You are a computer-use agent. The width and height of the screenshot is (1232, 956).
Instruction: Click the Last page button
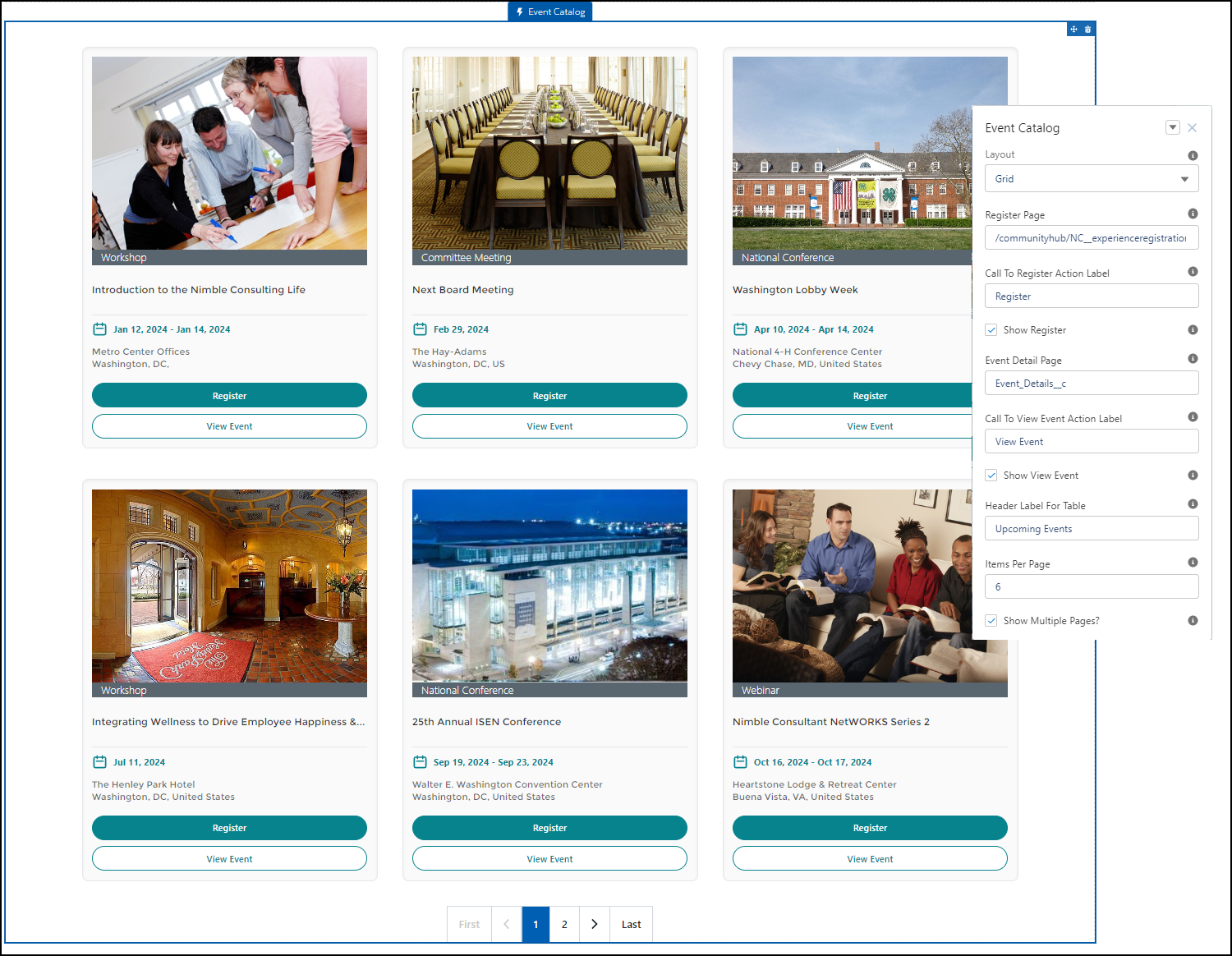point(631,924)
